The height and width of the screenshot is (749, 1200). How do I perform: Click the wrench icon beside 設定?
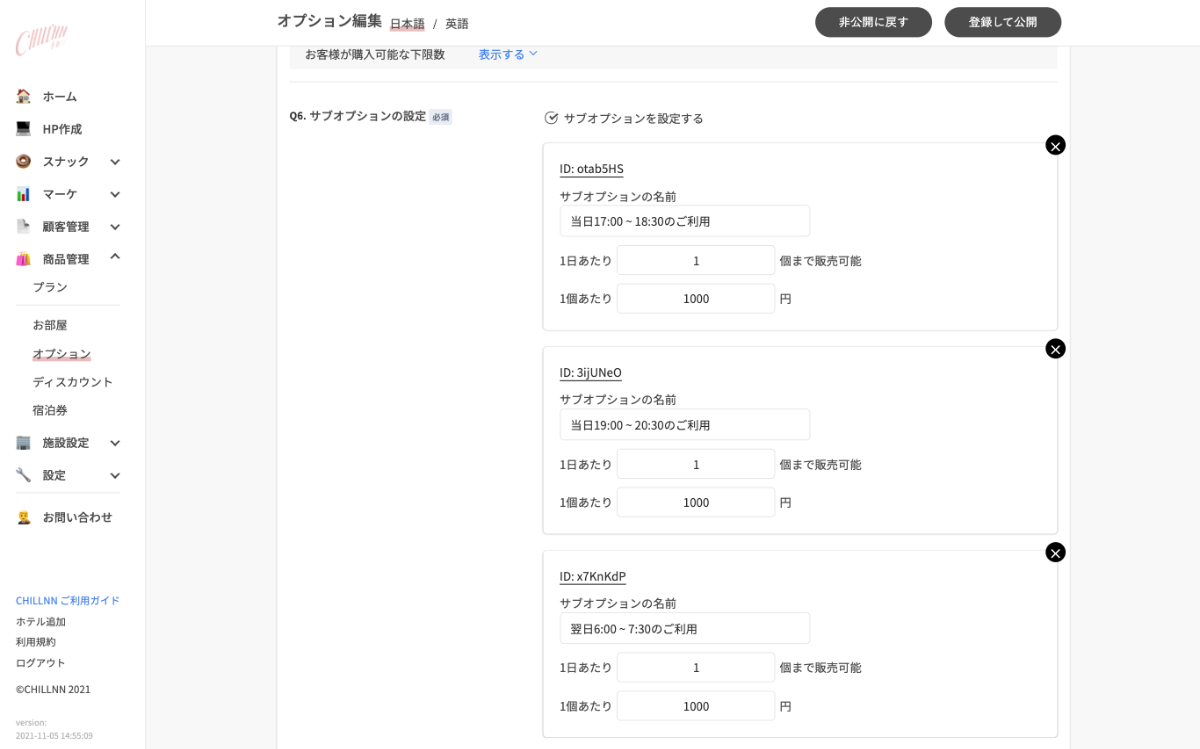pos(23,475)
